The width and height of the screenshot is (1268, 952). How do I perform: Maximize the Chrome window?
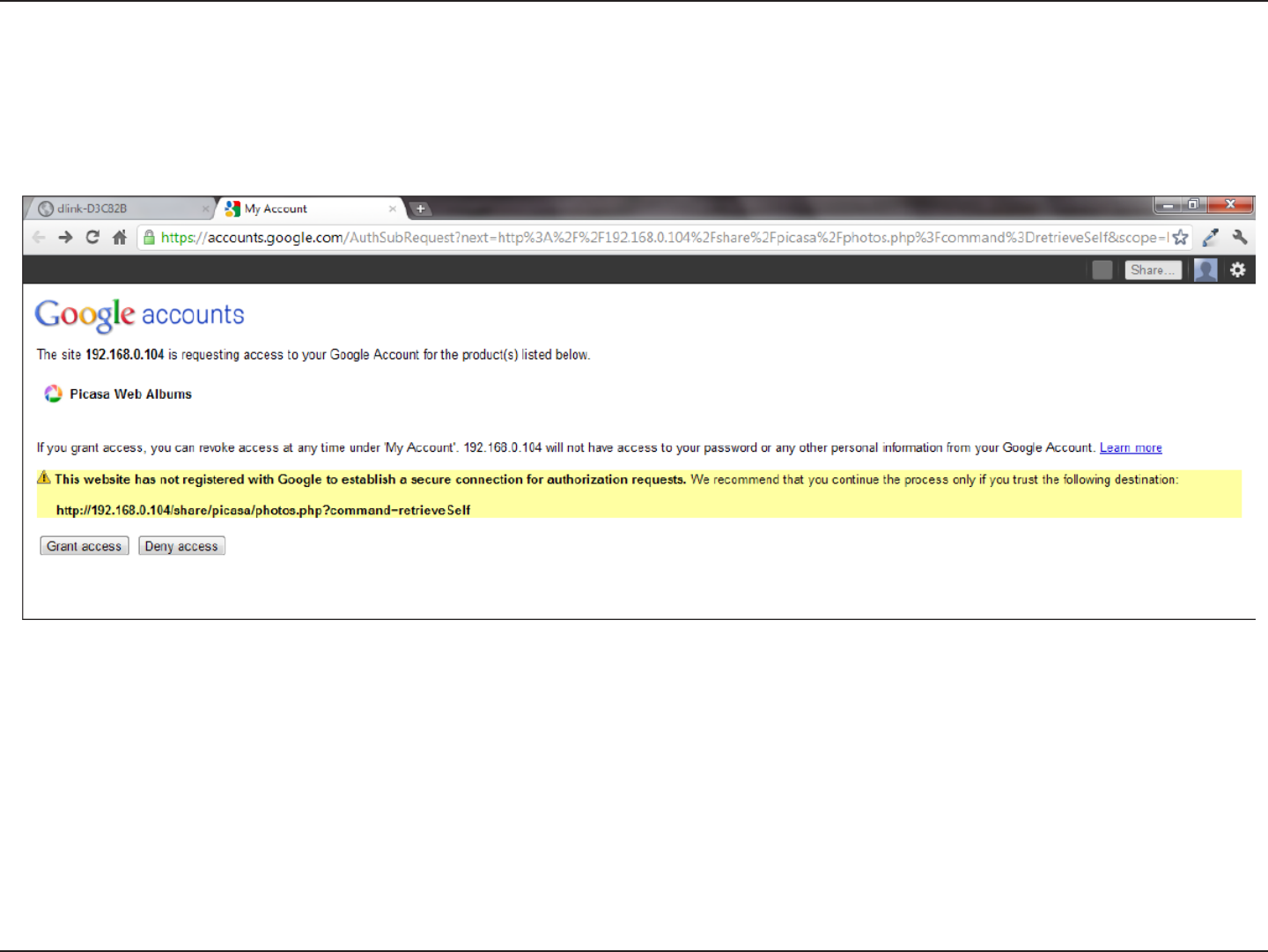(1193, 205)
